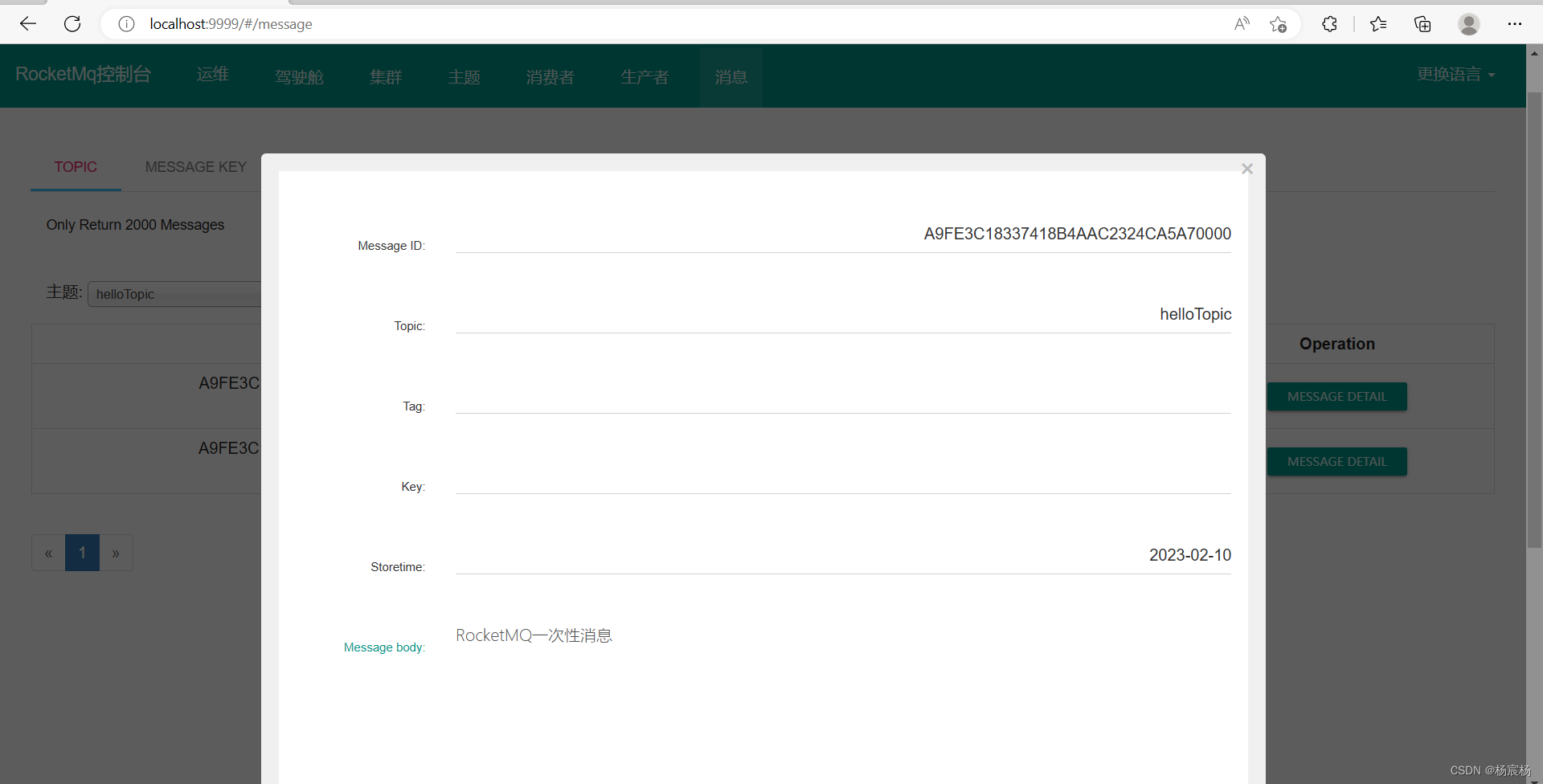View site information icon in address bar
The width and height of the screenshot is (1543, 784).
click(x=126, y=24)
